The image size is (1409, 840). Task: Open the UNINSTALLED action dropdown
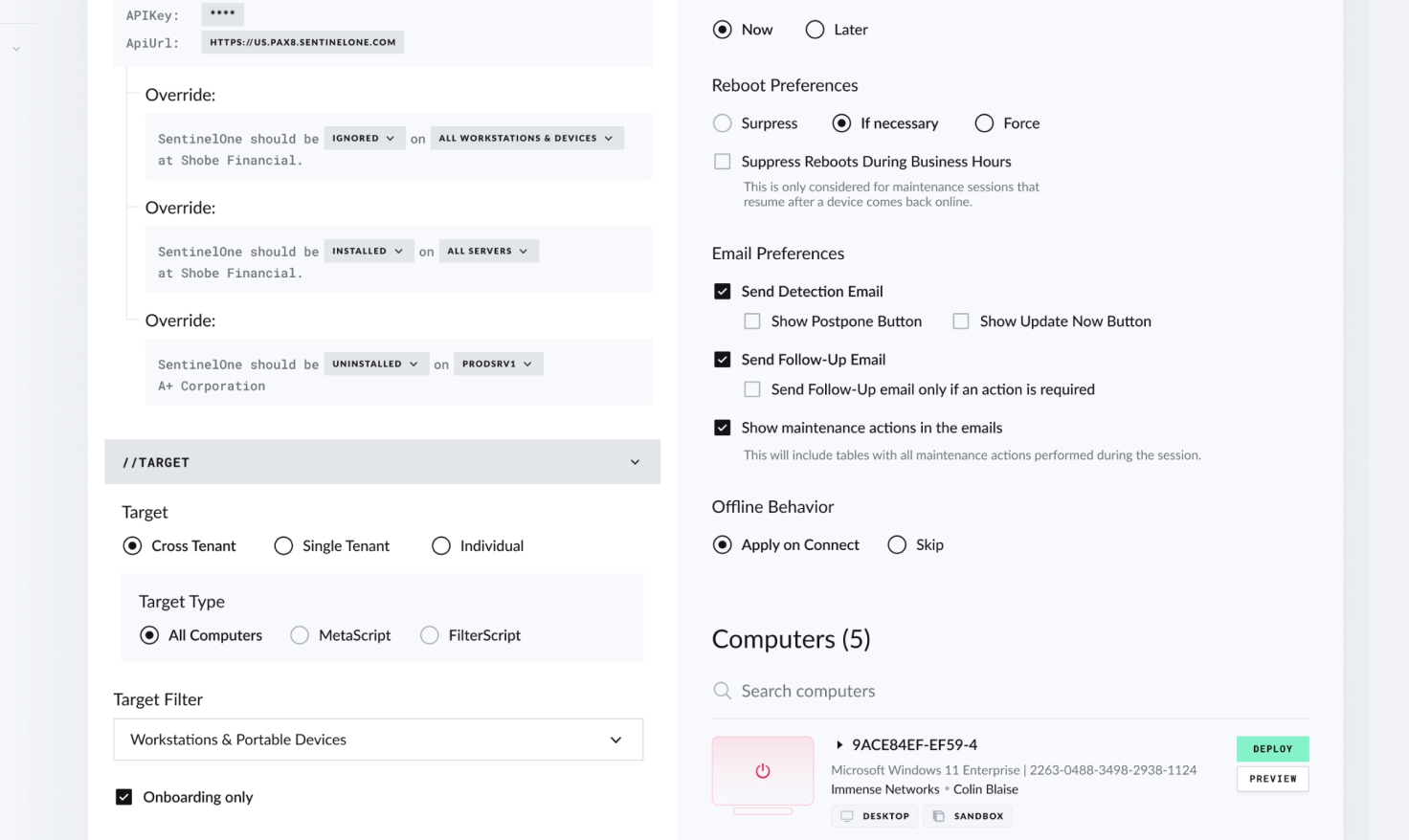coord(376,365)
